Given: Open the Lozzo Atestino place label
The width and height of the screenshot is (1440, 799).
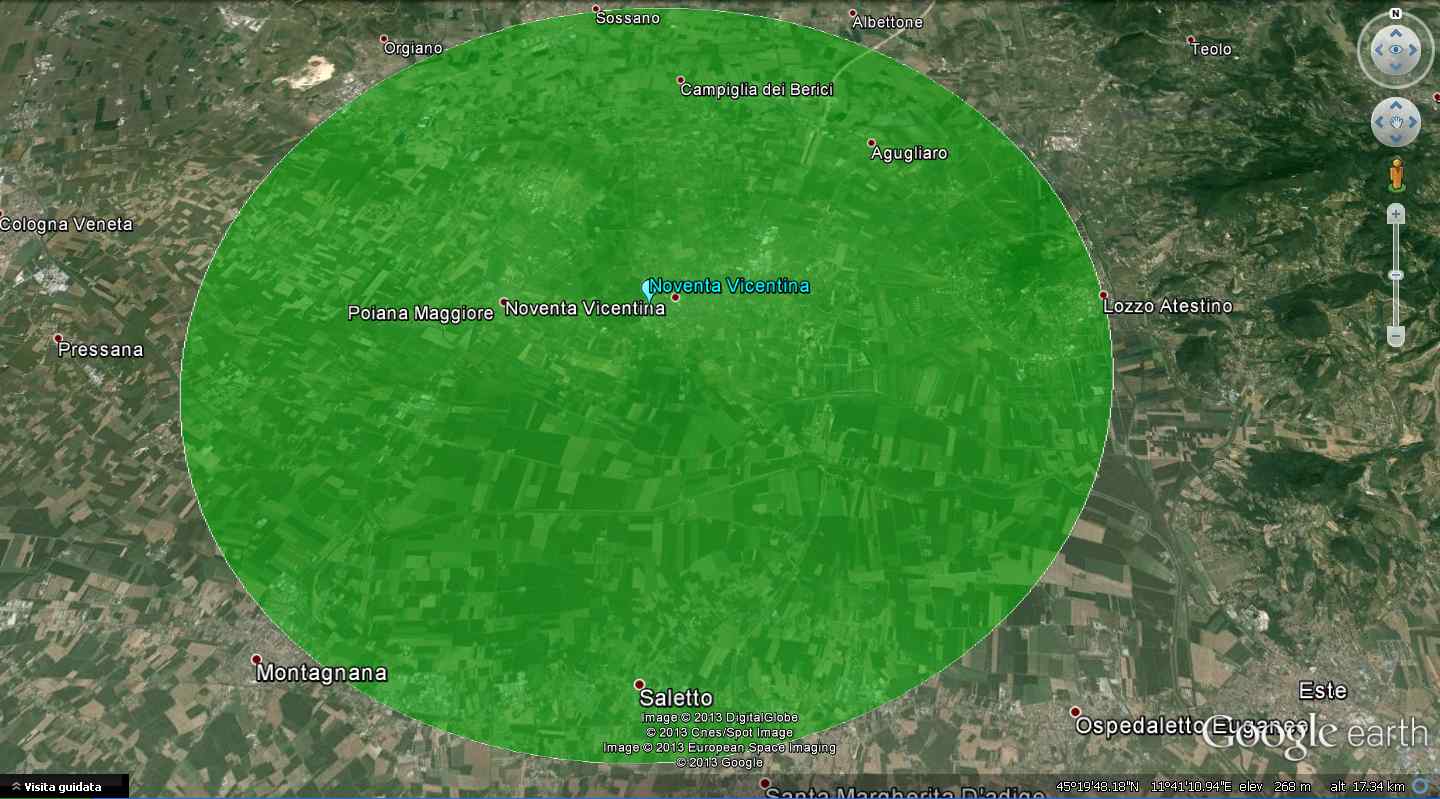Looking at the screenshot, I should coord(1167,306).
